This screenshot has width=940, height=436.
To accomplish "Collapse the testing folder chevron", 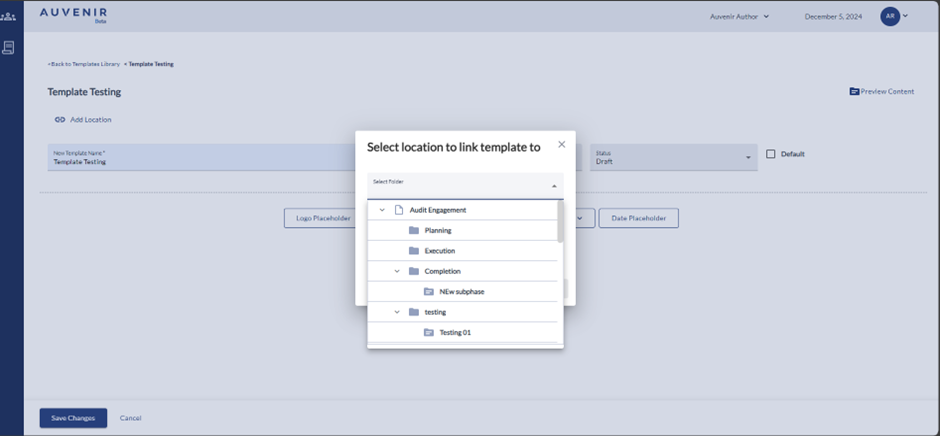I will pyautogui.click(x=397, y=312).
